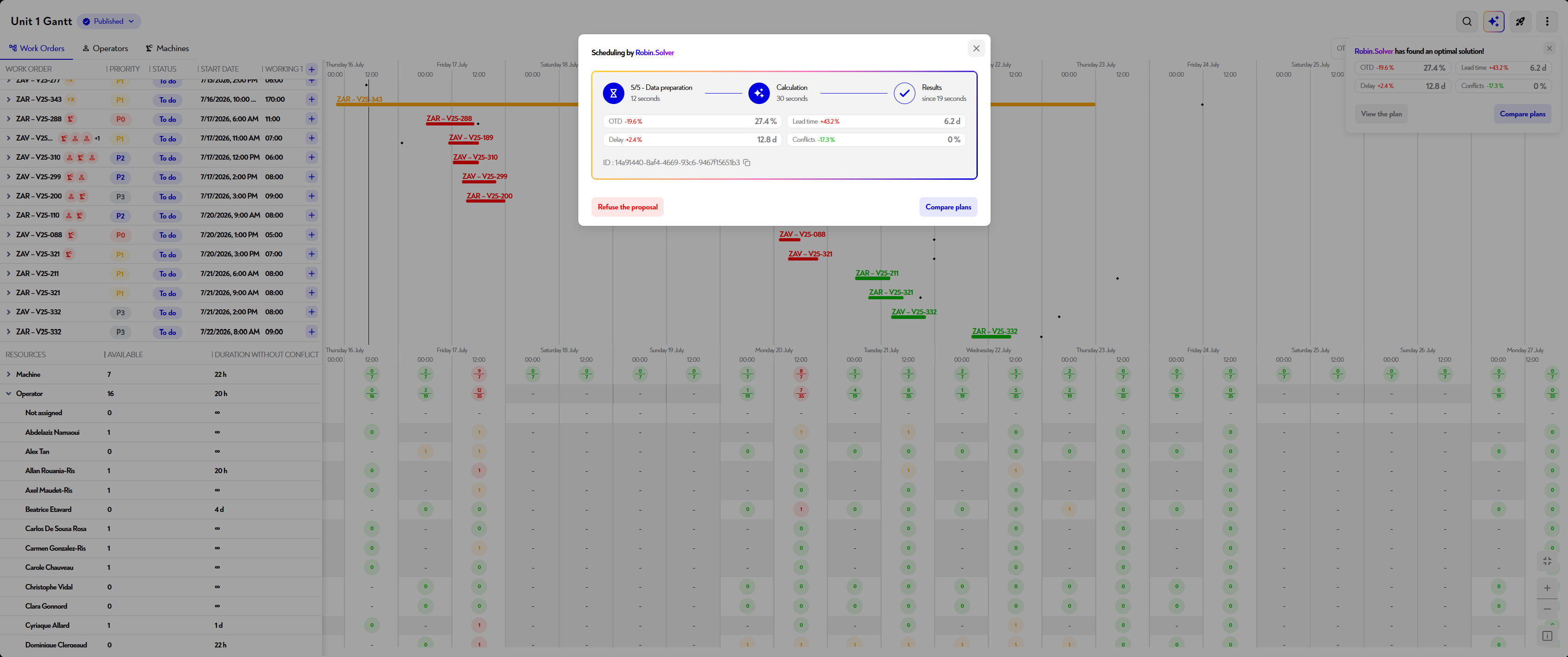Click the rocket launch icon

point(1520,21)
